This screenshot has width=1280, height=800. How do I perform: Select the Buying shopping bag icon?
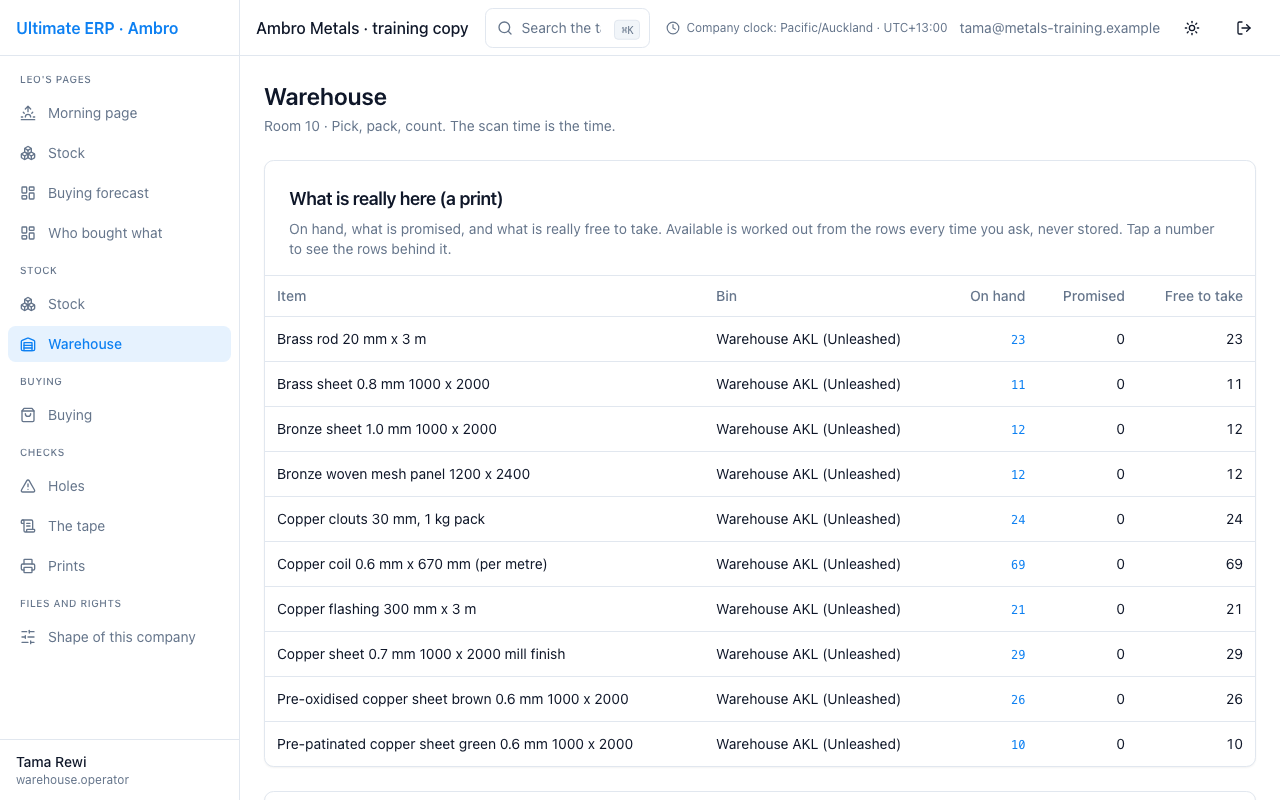pos(28,415)
